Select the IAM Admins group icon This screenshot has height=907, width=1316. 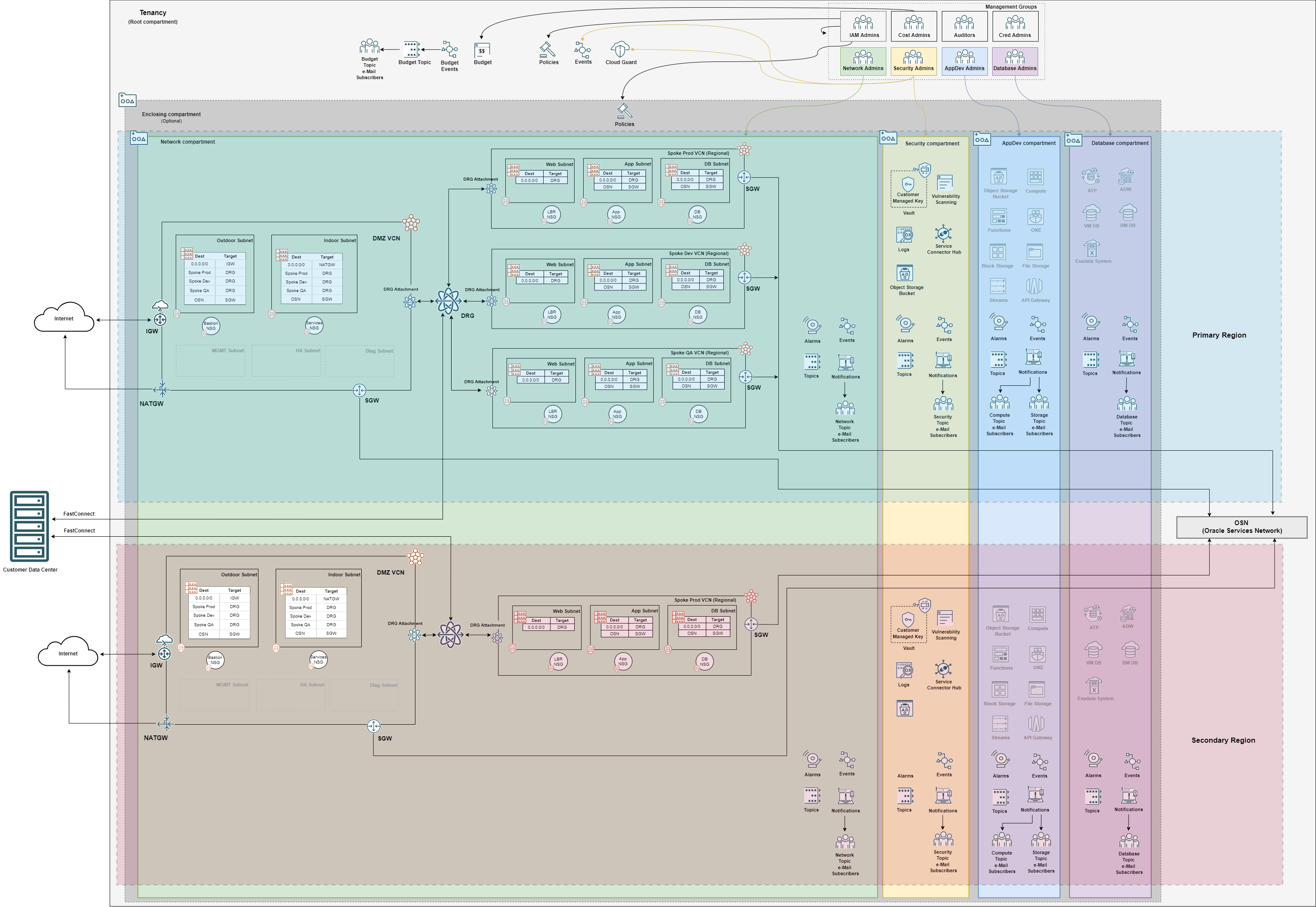(x=863, y=23)
